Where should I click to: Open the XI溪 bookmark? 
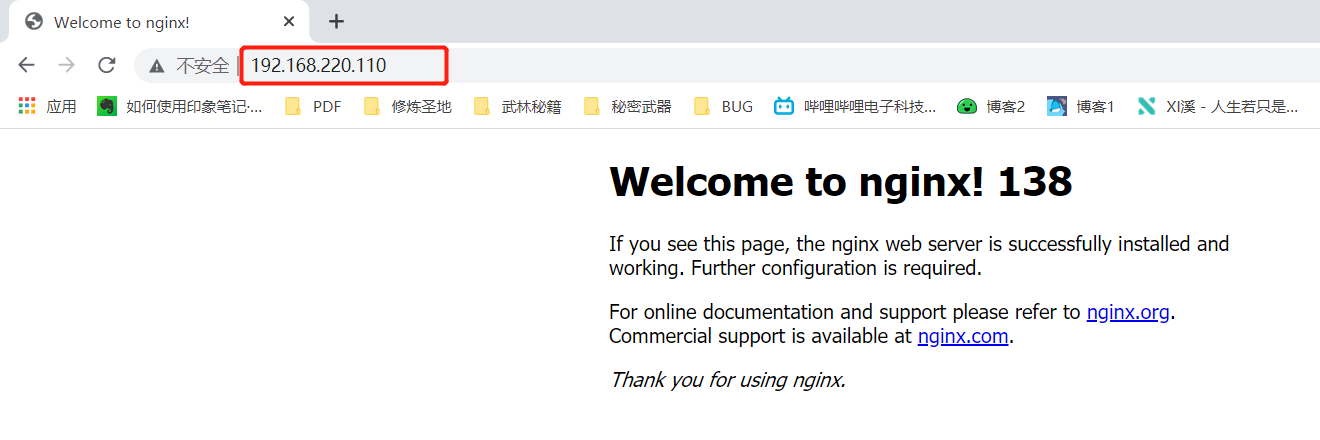(1218, 106)
